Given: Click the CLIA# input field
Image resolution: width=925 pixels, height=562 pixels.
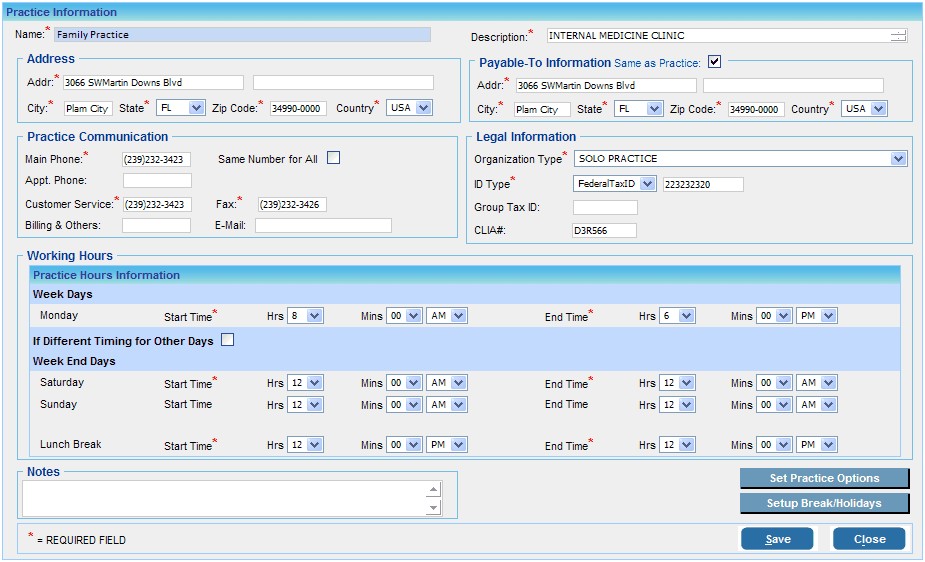Looking at the screenshot, I should coord(604,231).
